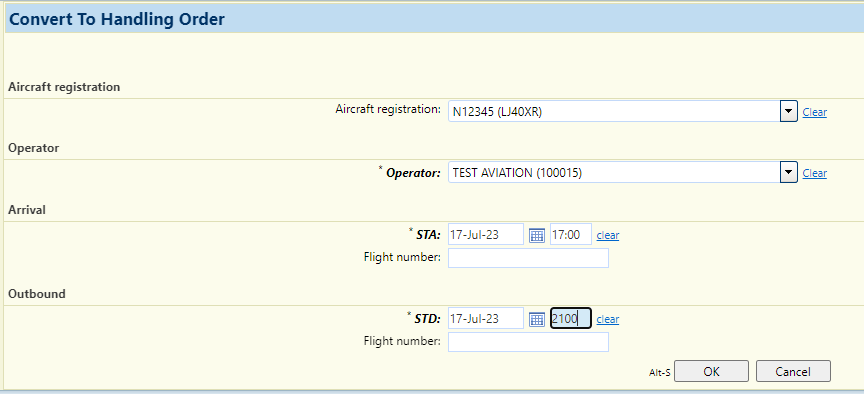
Task: Clear the STD outbound date and time
Action: click(608, 319)
